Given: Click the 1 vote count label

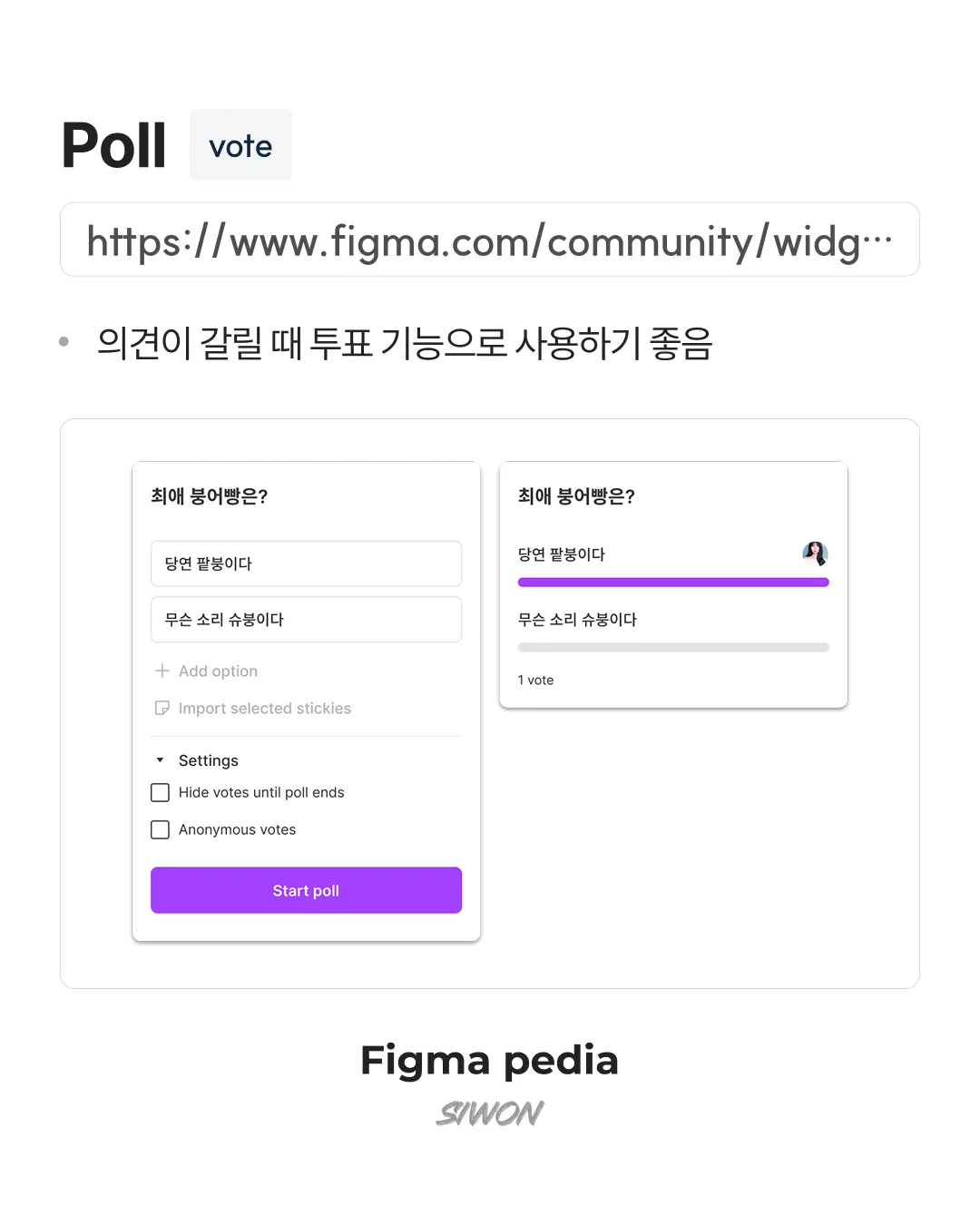Looking at the screenshot, I should click(535, 680).
